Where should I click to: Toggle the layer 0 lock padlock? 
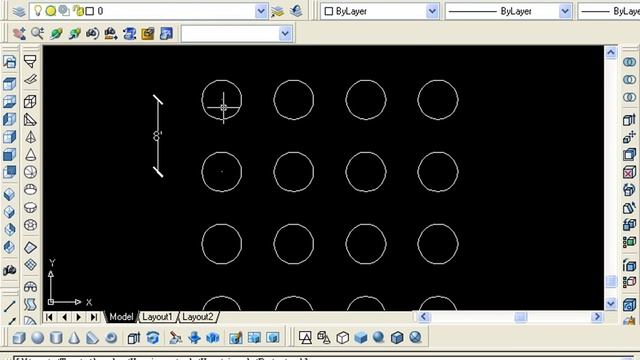pos(78,11)
